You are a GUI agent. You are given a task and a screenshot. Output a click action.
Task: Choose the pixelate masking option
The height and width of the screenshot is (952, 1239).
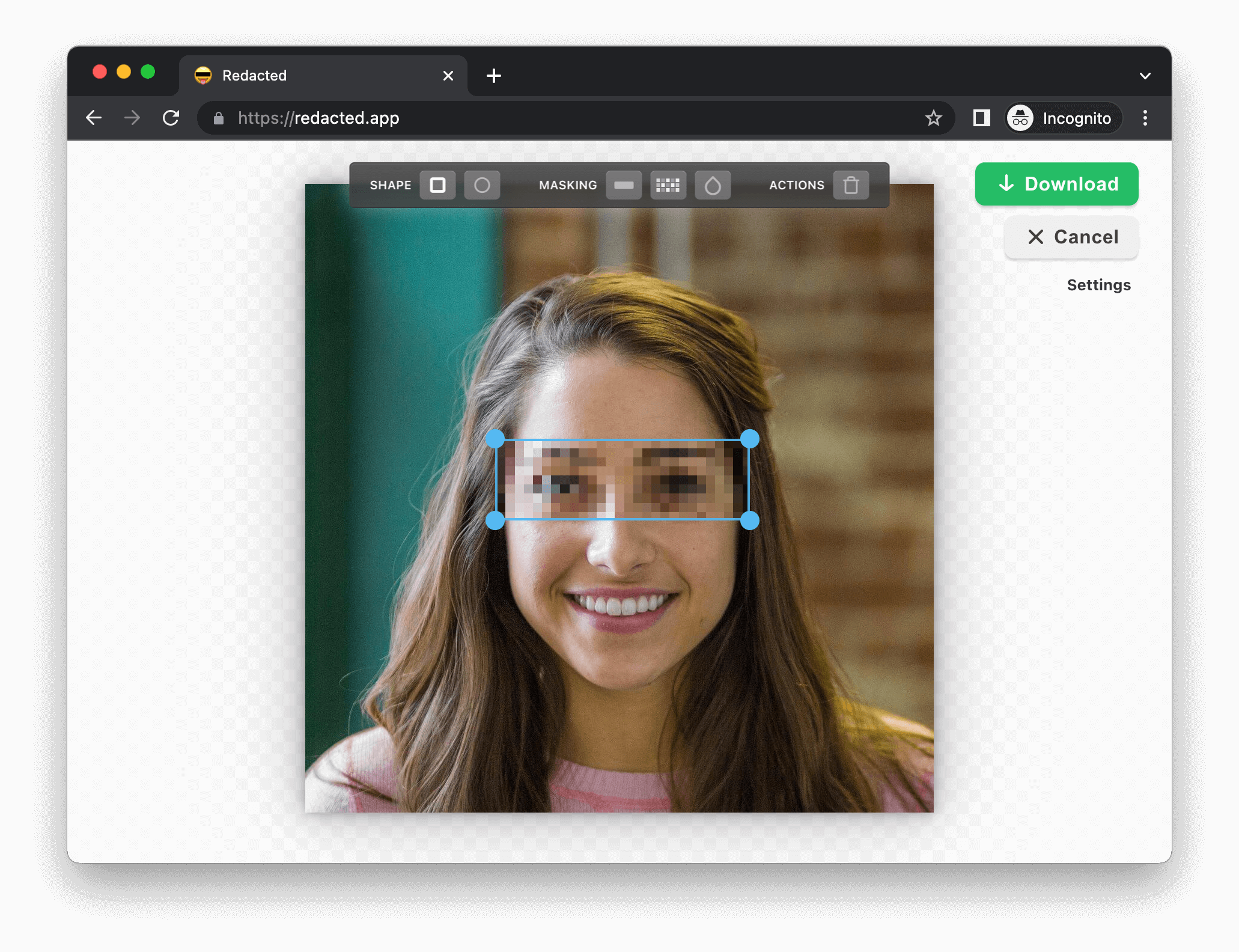point(668,185)
